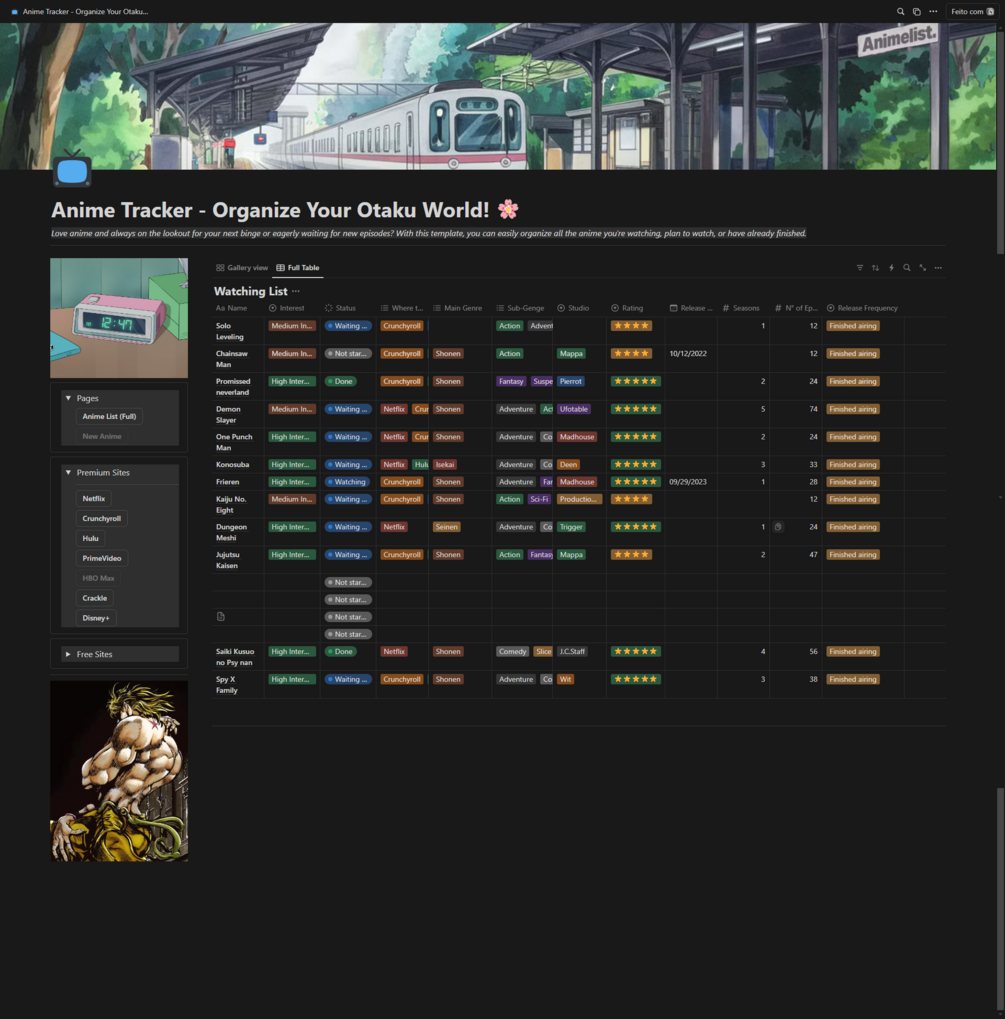Select the Full Table tab

[298, 268]
